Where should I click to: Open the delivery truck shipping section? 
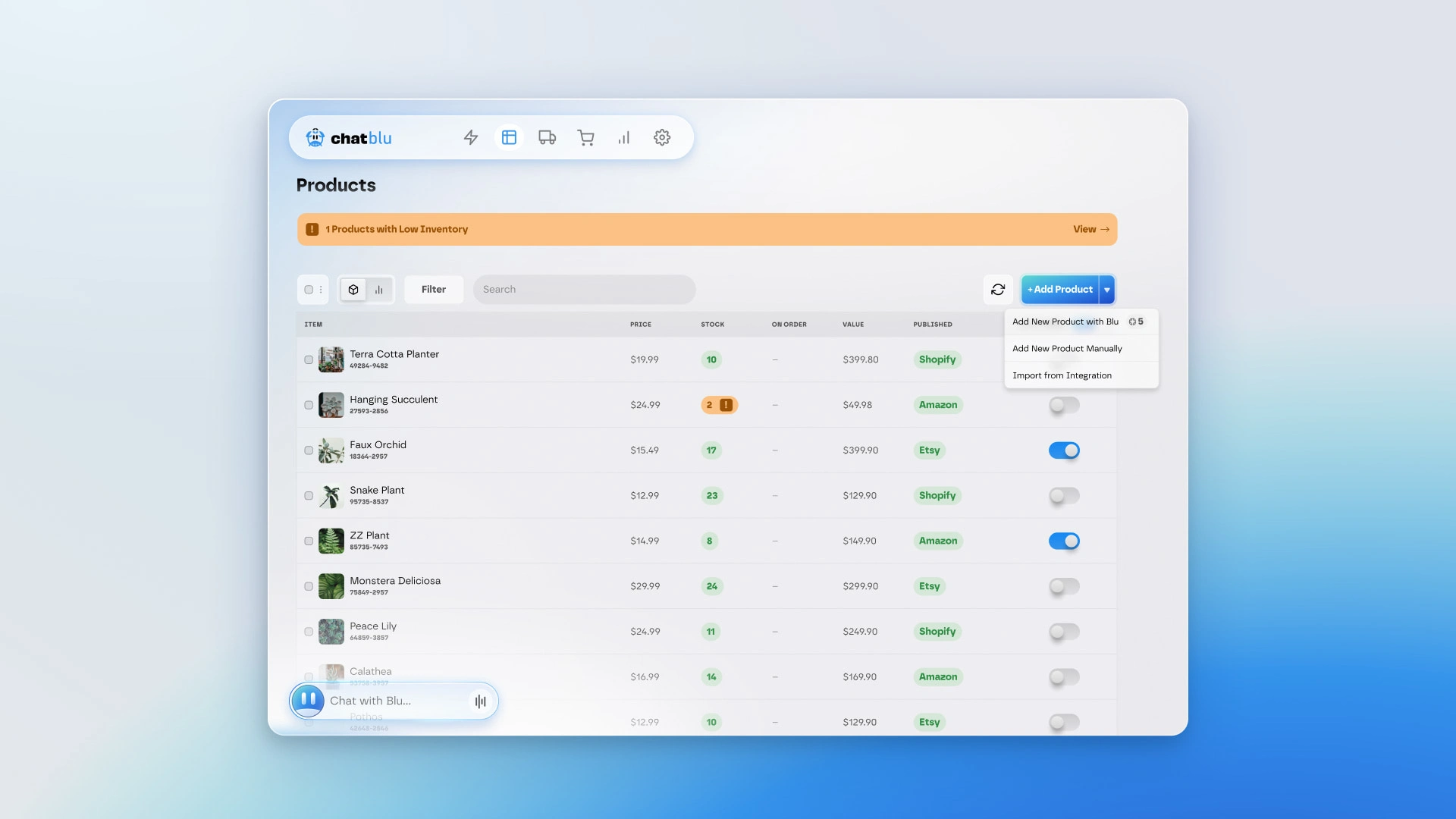547,137
